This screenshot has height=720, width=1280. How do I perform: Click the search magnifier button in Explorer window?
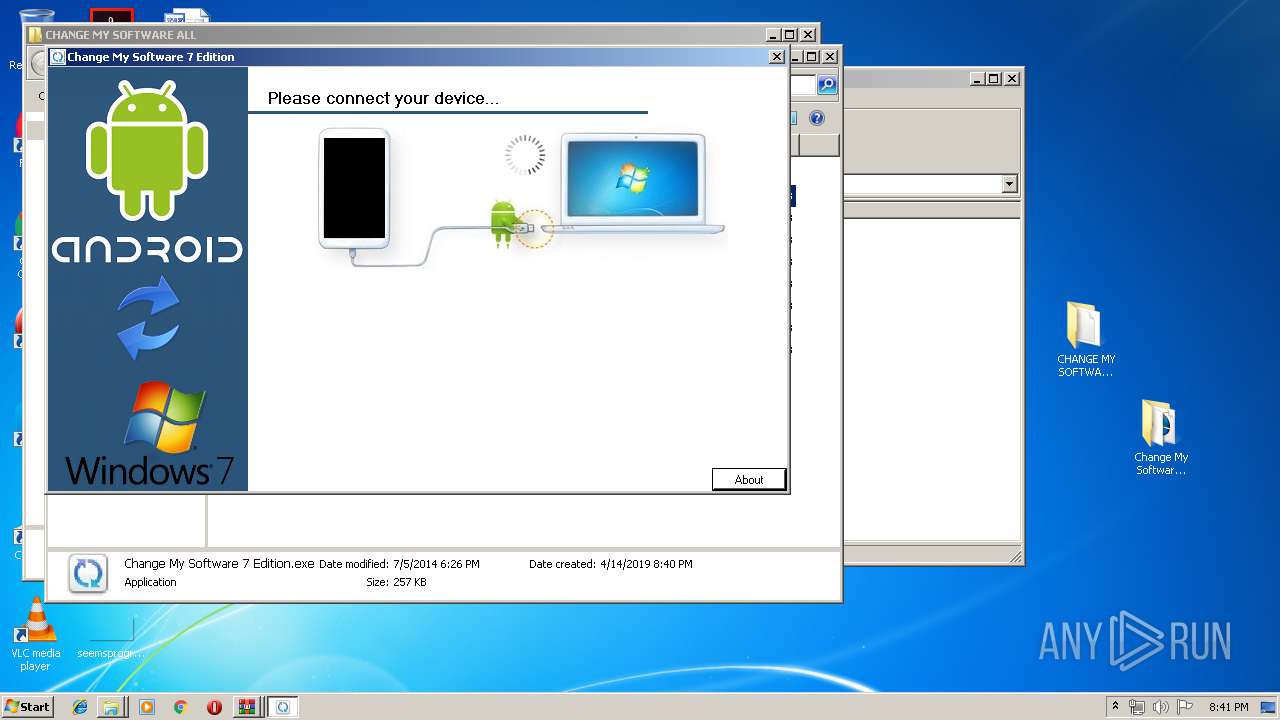(x=827, y=86)
